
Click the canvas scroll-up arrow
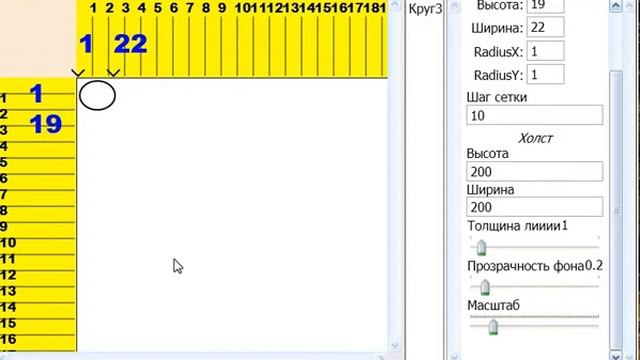[394, 5]
